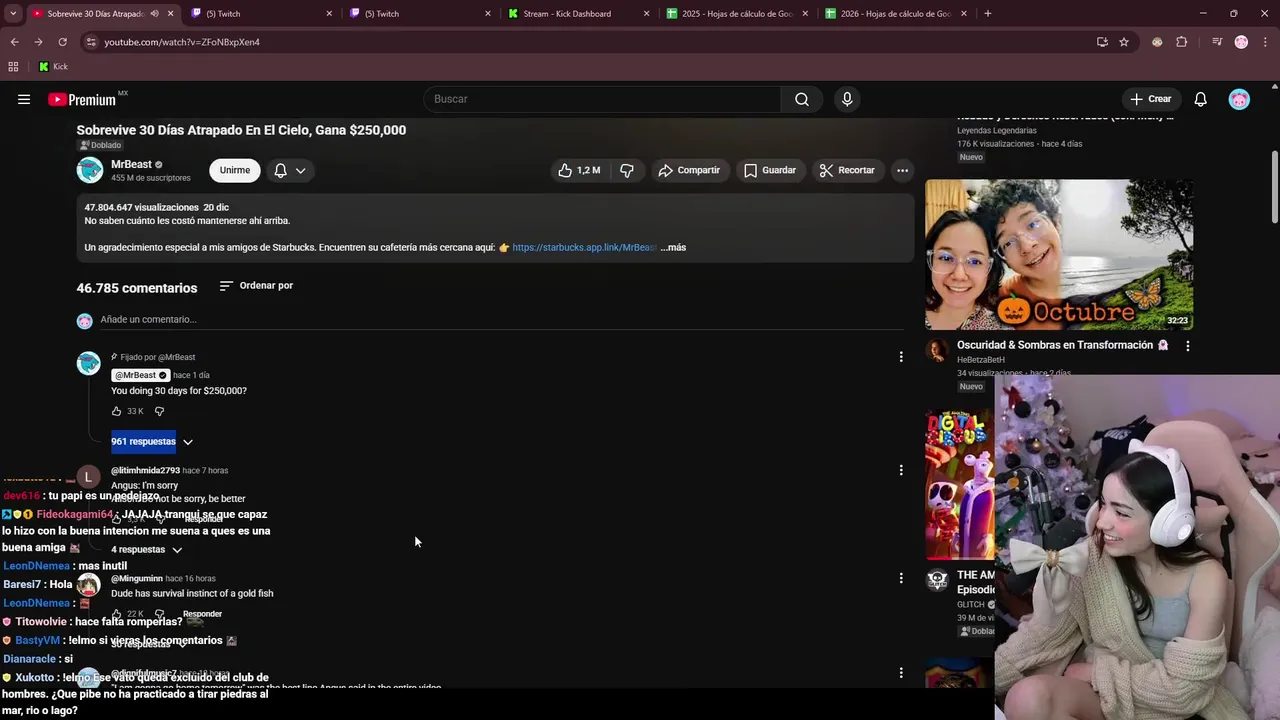The width and height of the screenshot is (1280, 720).
Task: Open notifications bell in YouTube header
Action: click(1201, 99)
